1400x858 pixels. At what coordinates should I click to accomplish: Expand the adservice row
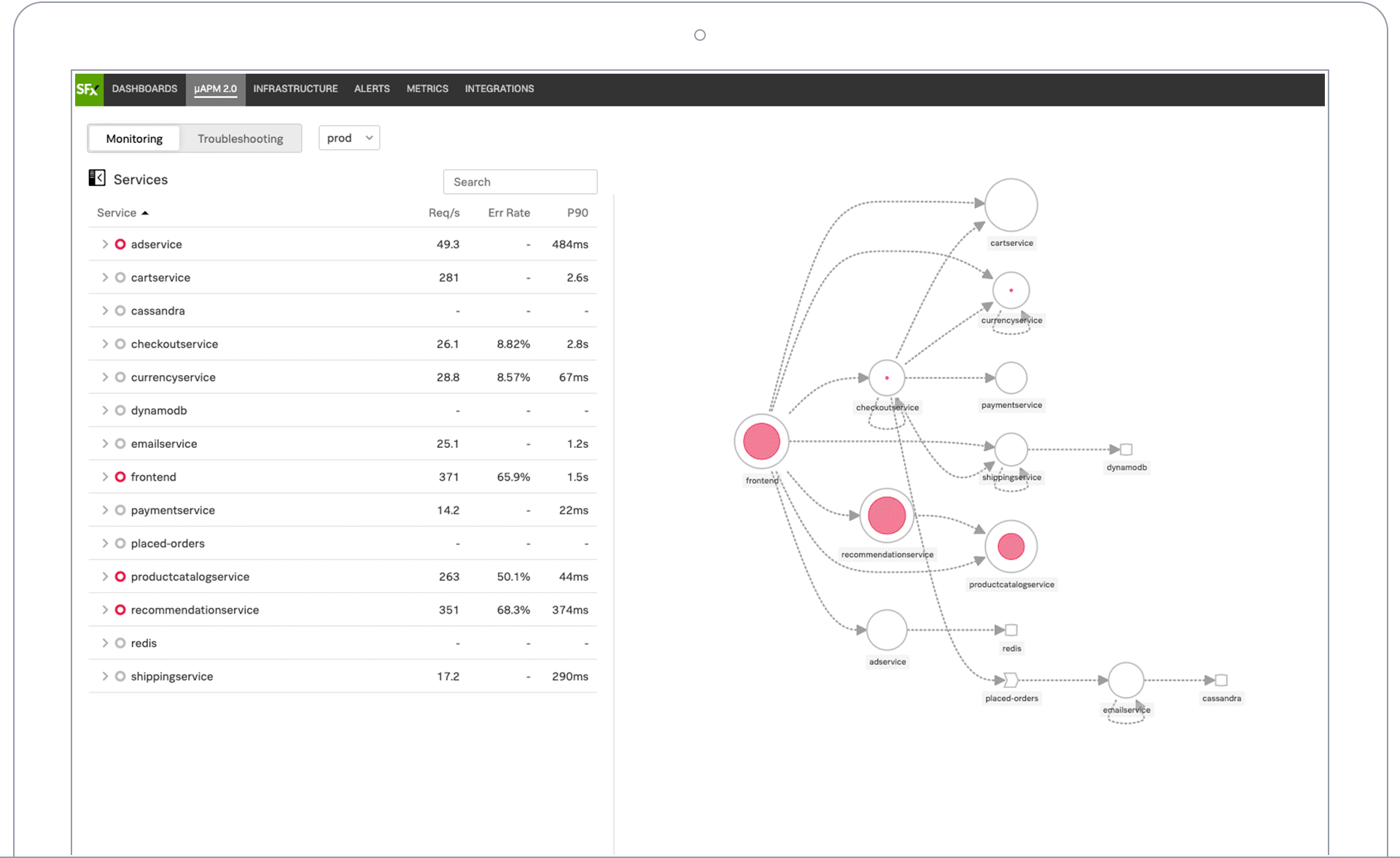point(105,244)
